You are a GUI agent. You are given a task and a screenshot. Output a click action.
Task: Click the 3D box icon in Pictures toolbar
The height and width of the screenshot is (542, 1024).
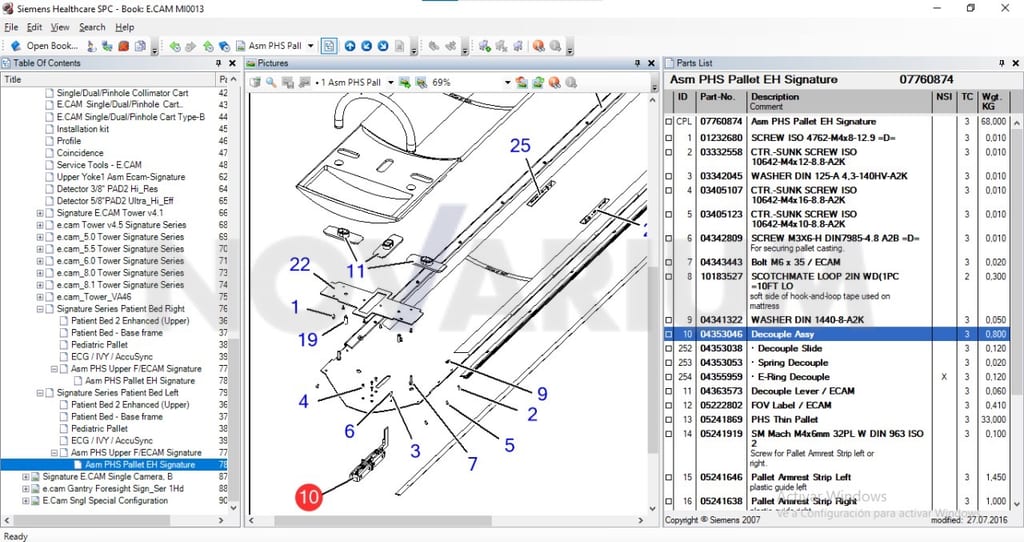click(255, 82)
